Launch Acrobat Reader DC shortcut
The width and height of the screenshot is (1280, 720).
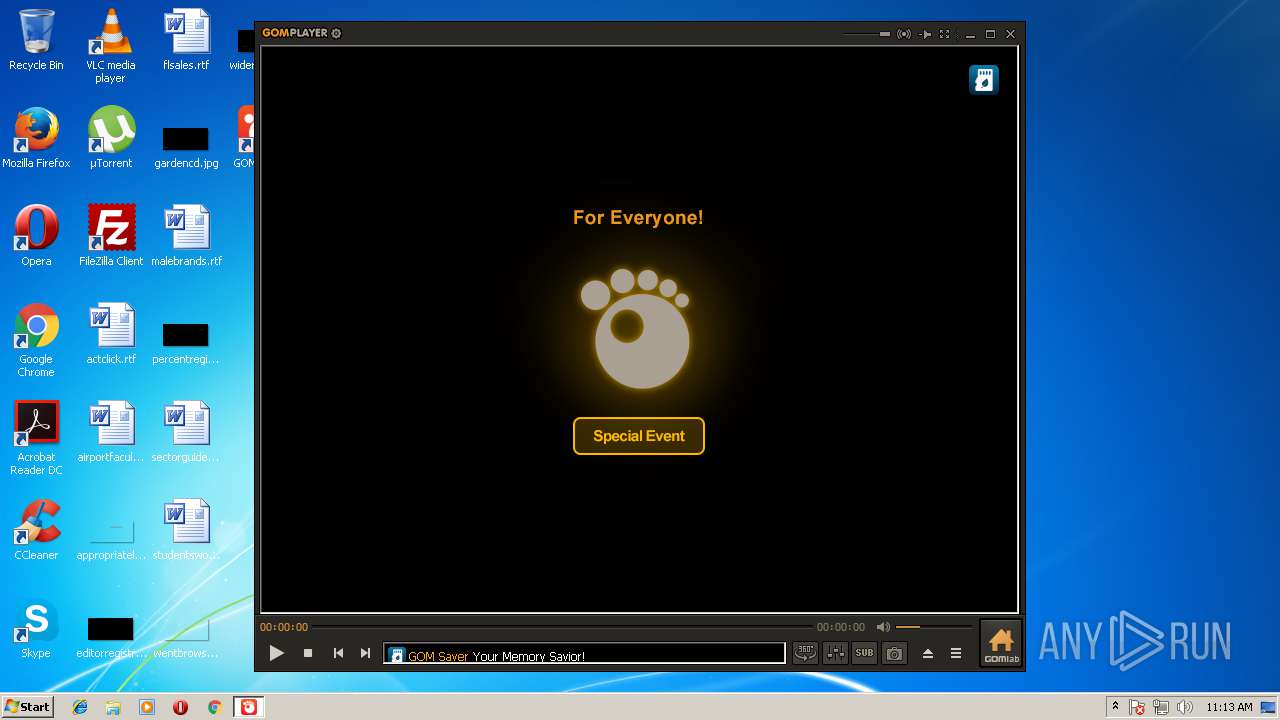36,438
